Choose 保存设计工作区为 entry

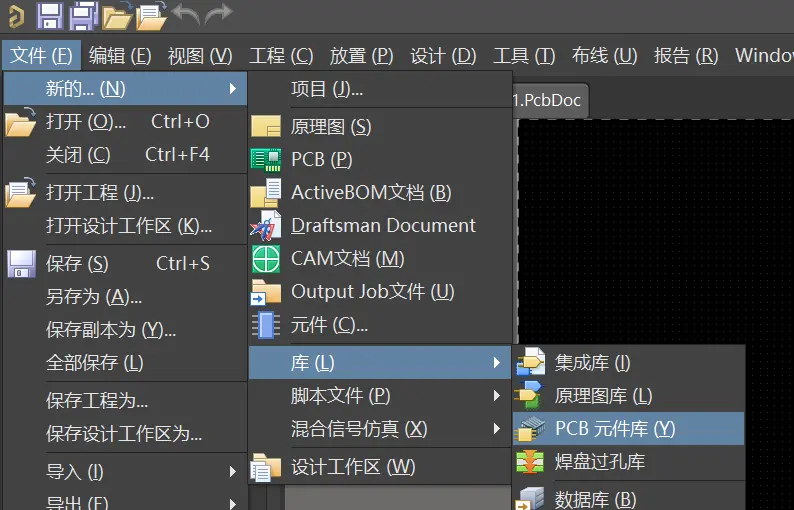(125, 434)
